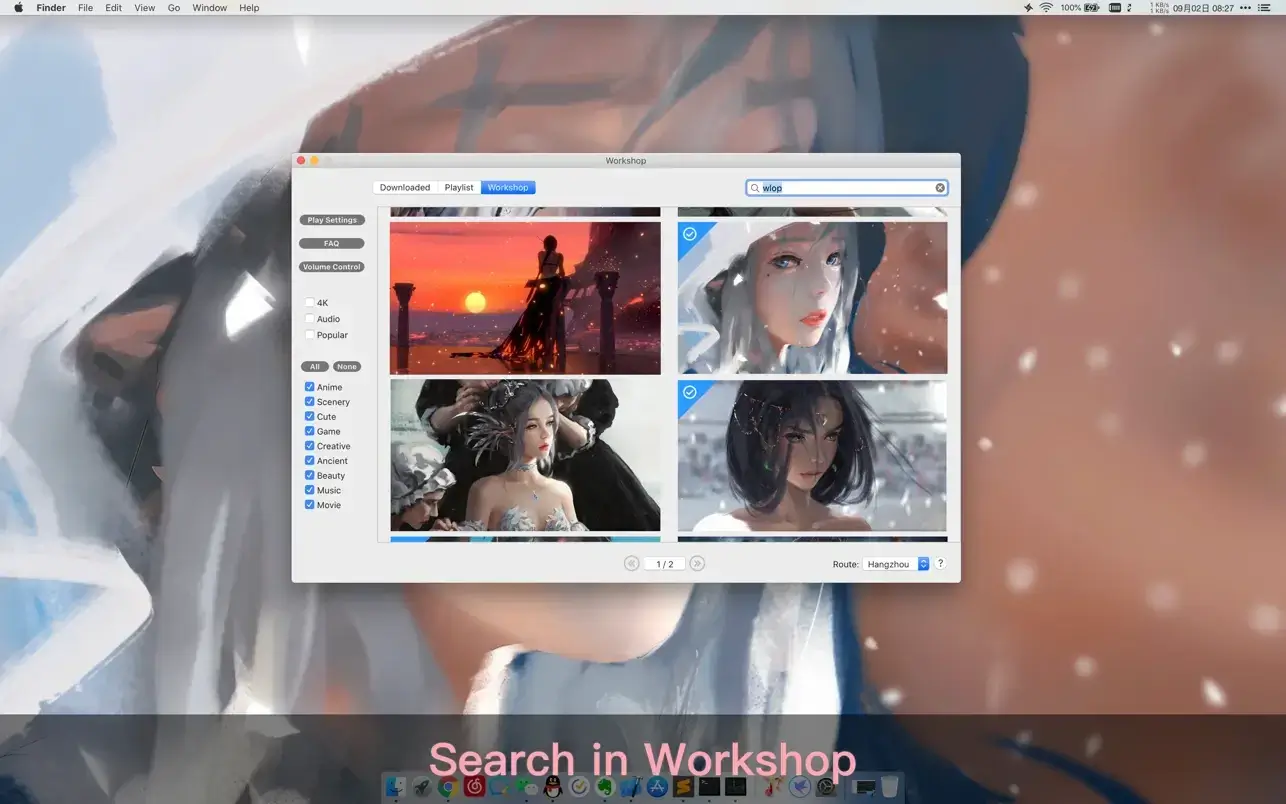Open Play Settings
The width and height of the screenshot is (1286, 804).
[332, 220]
